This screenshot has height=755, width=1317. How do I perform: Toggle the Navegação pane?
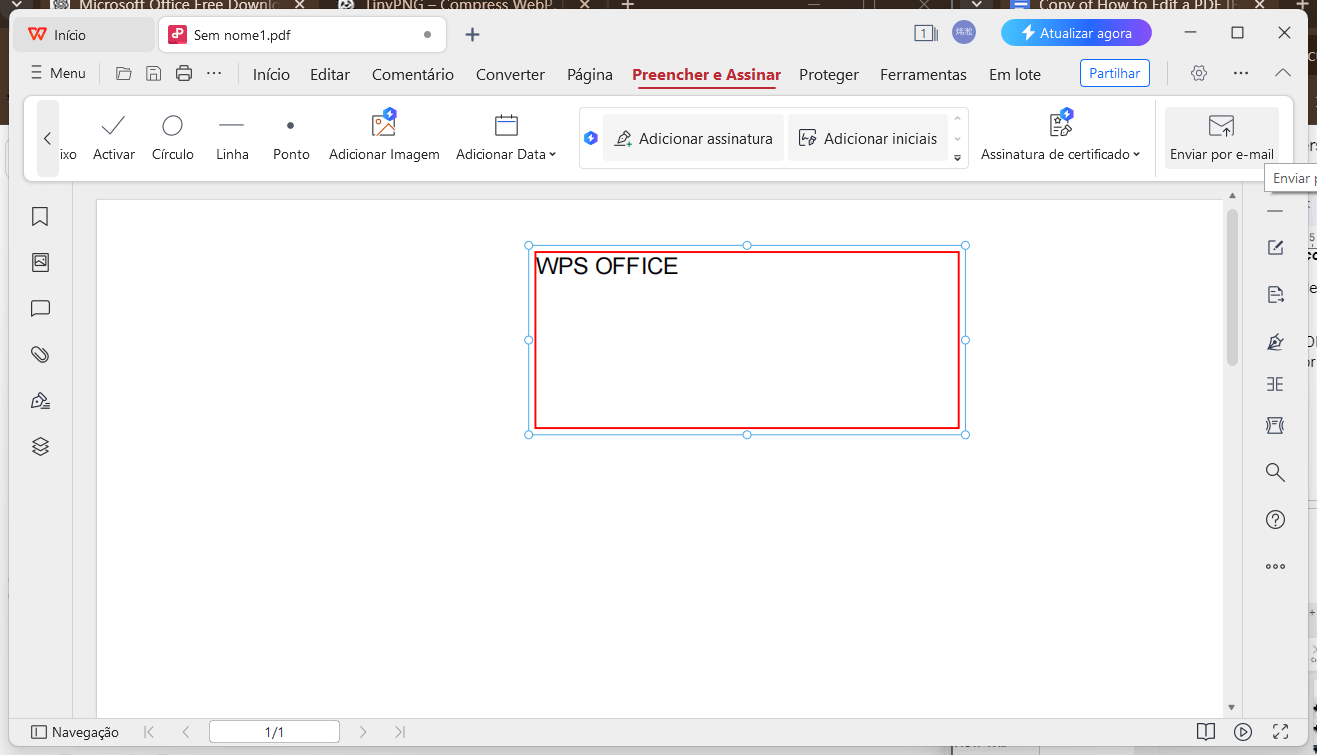[x=75, y=732]
